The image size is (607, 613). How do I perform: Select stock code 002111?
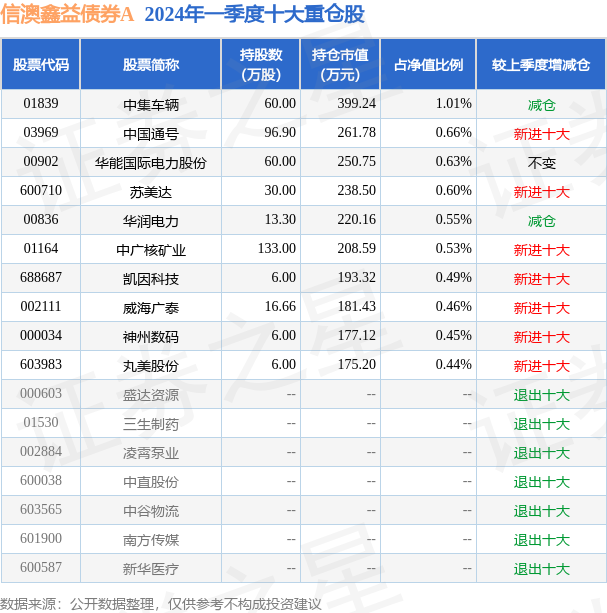pyautogui.click(x=41, y=306)
